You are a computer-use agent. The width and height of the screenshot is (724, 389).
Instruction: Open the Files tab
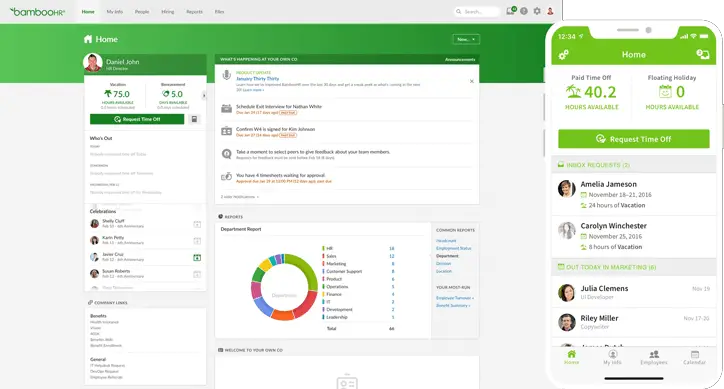[x=219, y=12]
